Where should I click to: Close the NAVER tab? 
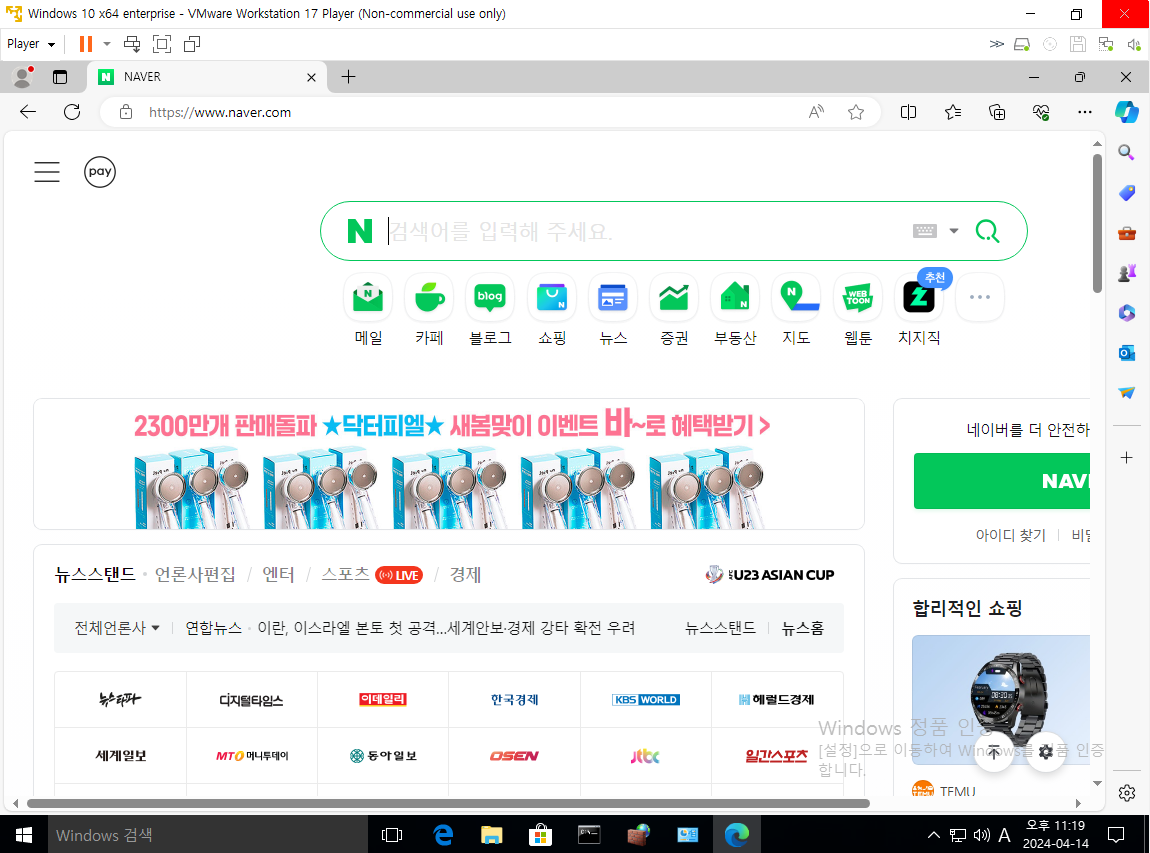tap(311, 77)
